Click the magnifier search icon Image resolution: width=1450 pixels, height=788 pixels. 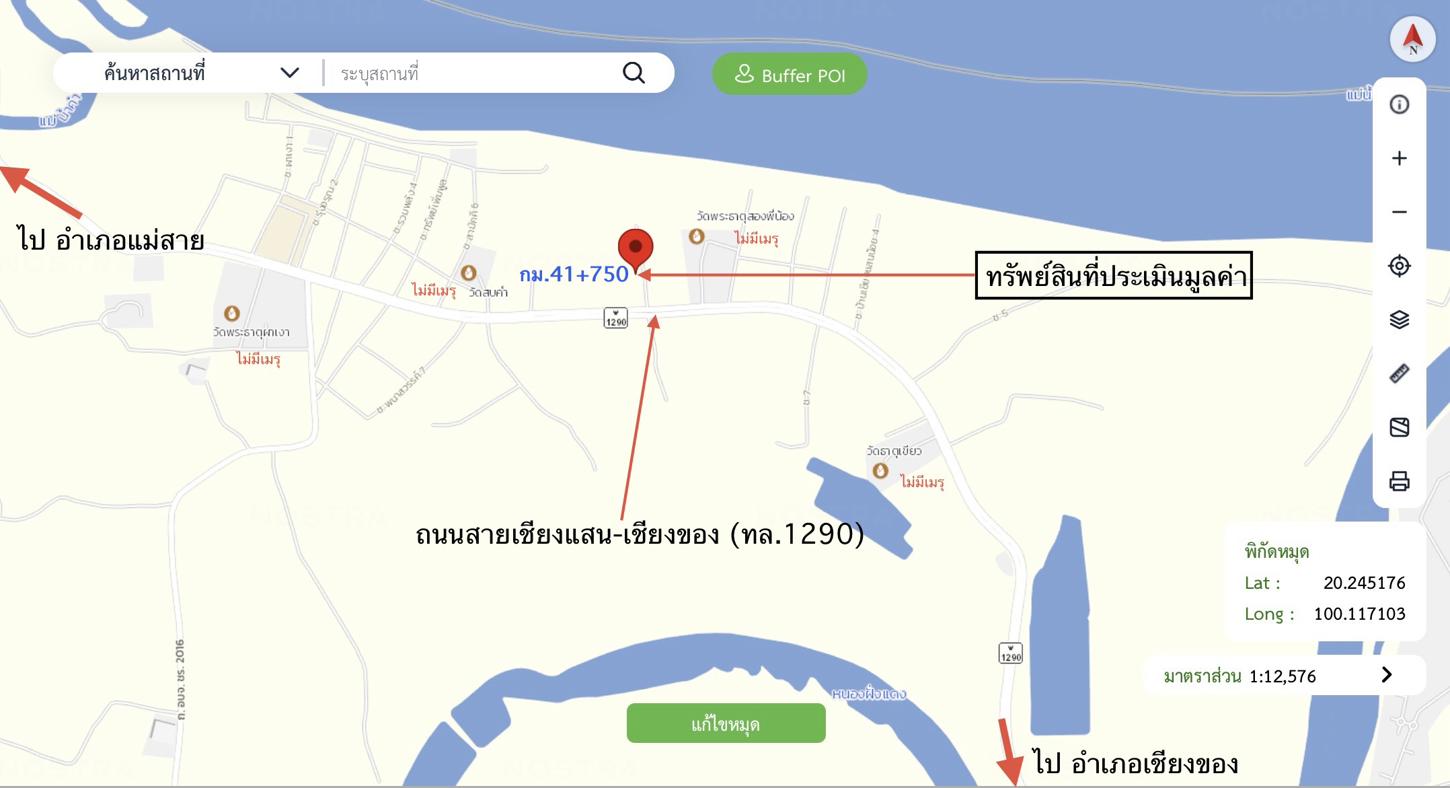tap(634, 73)
